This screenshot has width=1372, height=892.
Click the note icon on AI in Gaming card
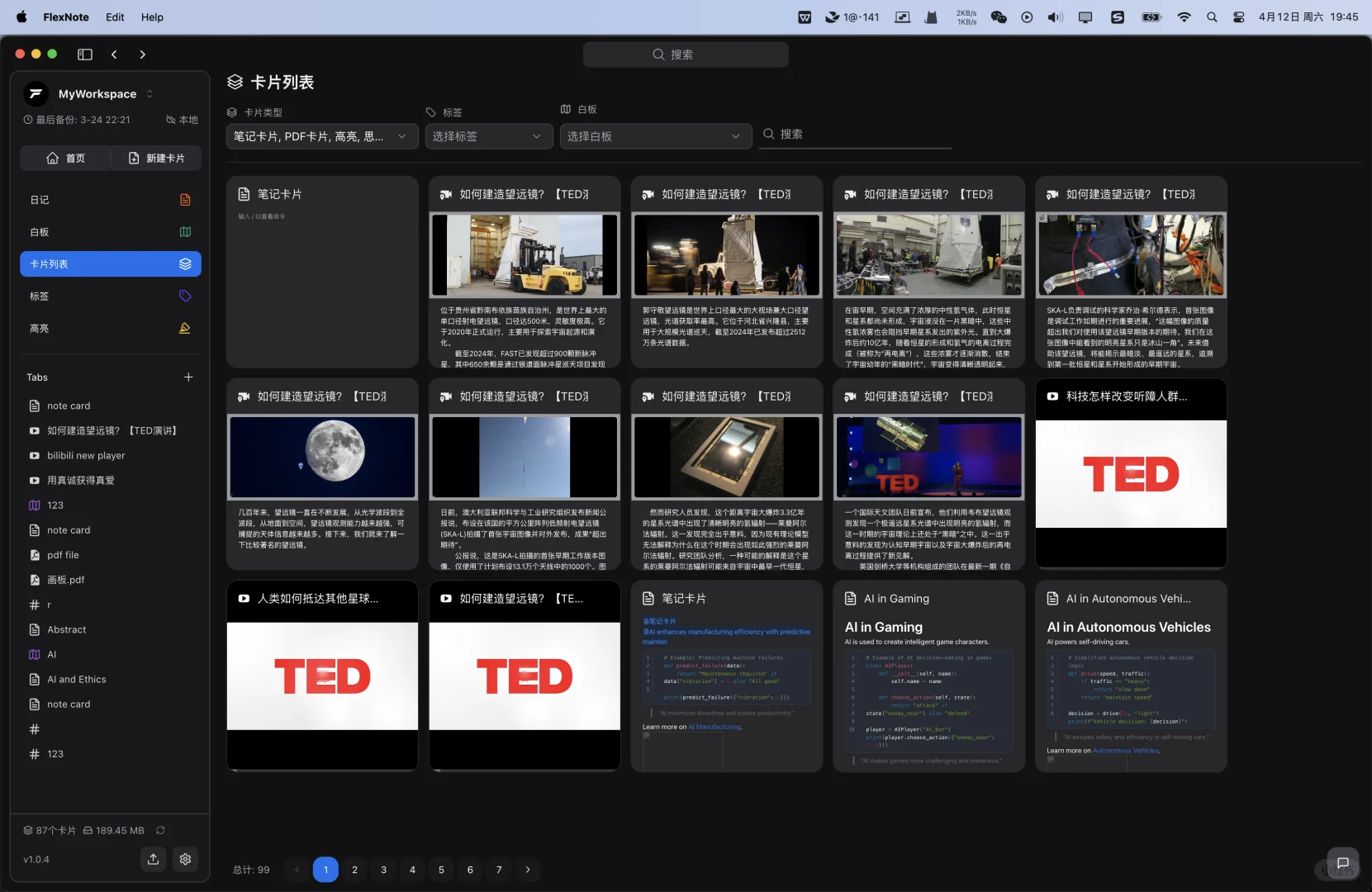point(850,599)
